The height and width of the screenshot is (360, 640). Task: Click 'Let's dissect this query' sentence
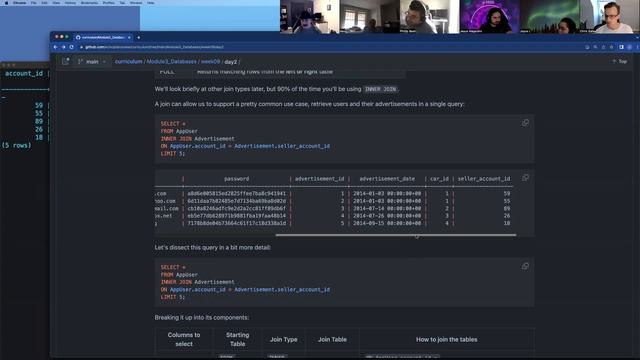[x=213, y=247]
